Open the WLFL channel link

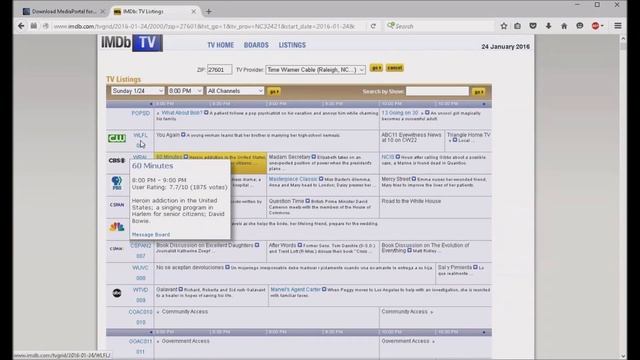140,135
